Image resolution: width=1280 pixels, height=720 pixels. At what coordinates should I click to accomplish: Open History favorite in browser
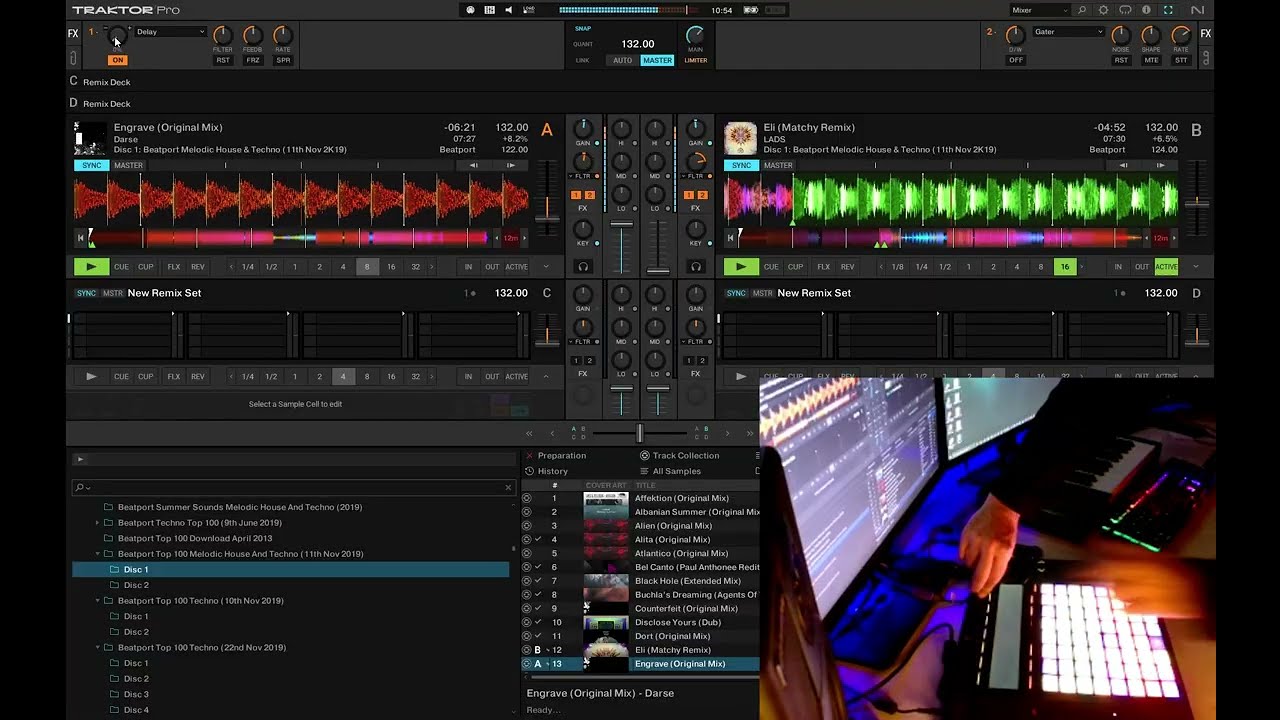pos(553,471)
